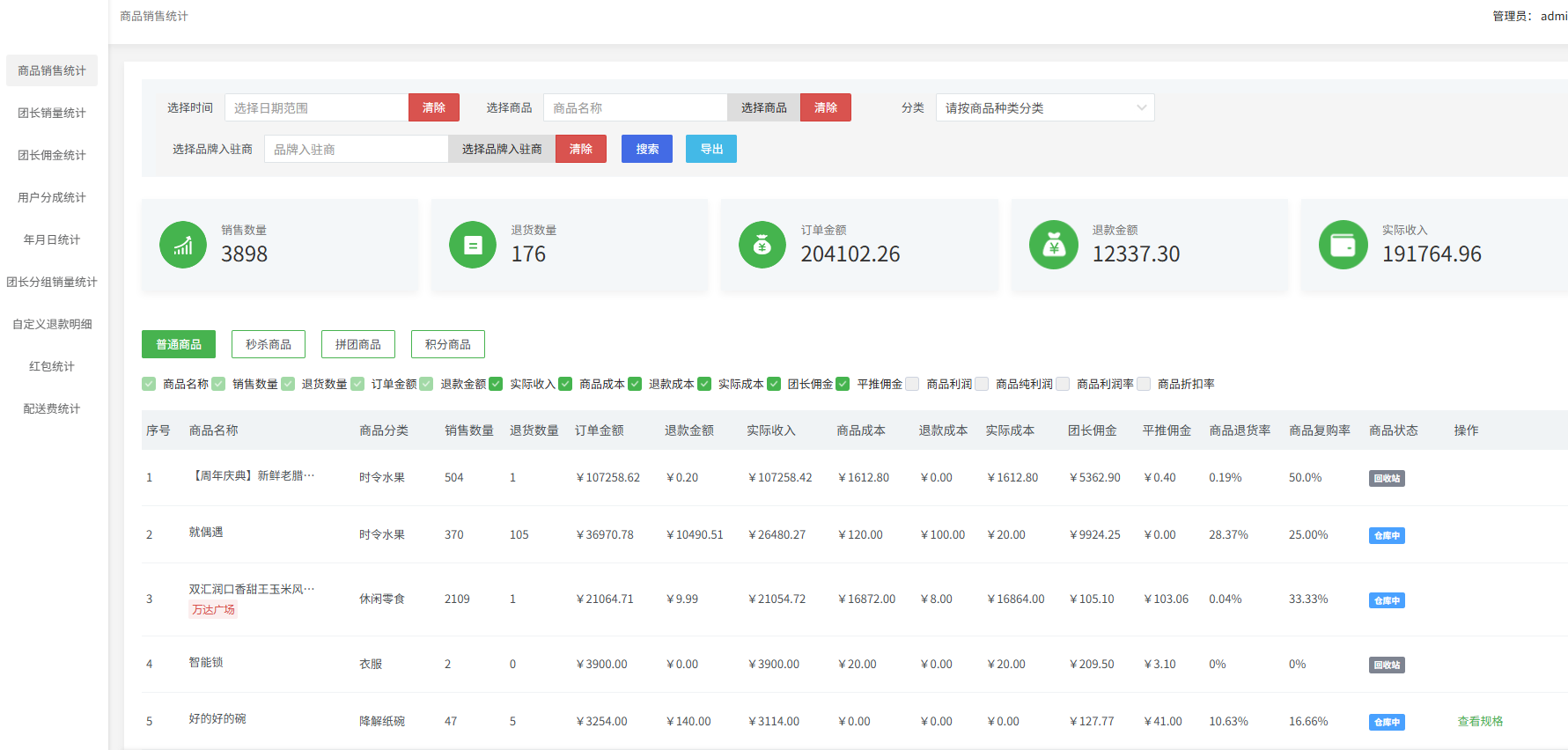Open 查看规格 link for 好的好的碗
The image size is (1568, 750).
tap(1480, 721)
